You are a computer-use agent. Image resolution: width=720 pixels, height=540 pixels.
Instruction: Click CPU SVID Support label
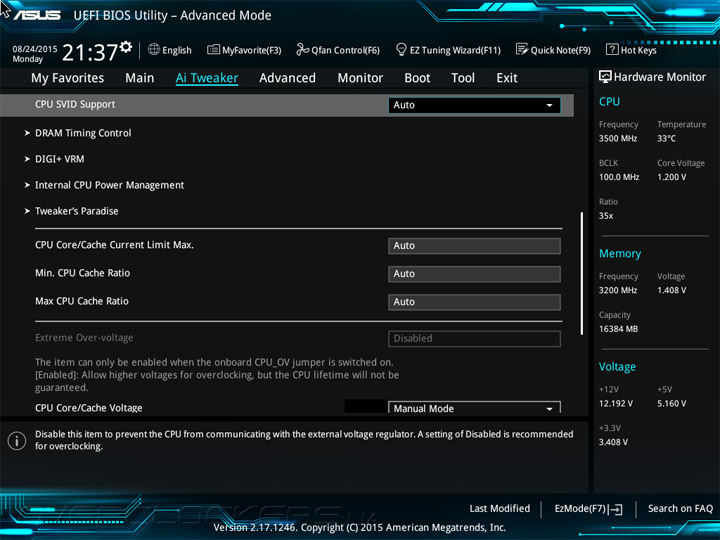(75, 104)
